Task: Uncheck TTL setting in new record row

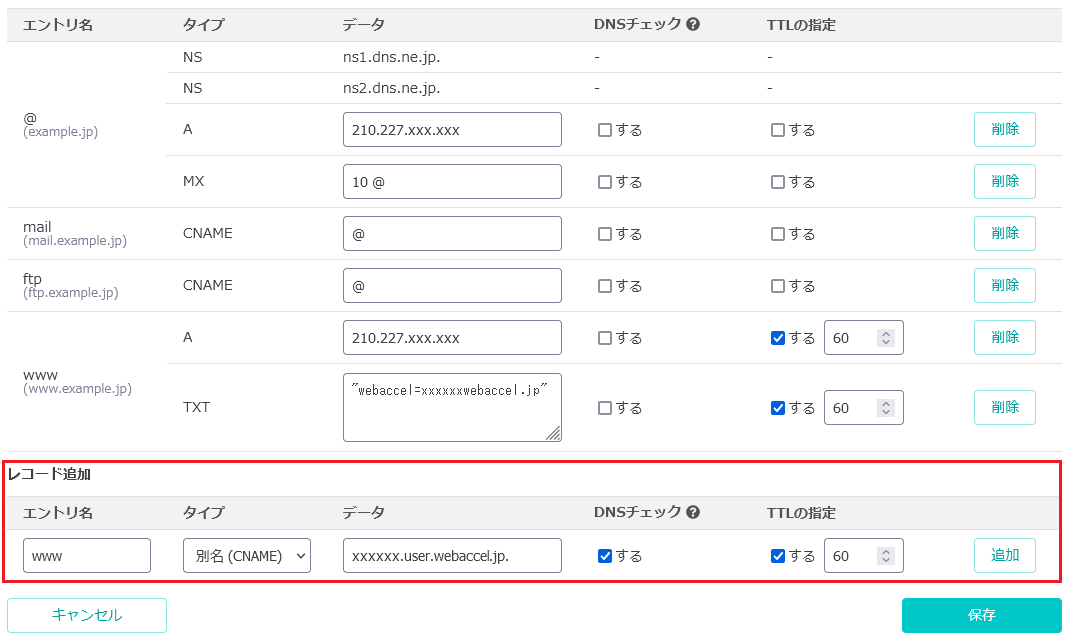Action: pos(777,556)
